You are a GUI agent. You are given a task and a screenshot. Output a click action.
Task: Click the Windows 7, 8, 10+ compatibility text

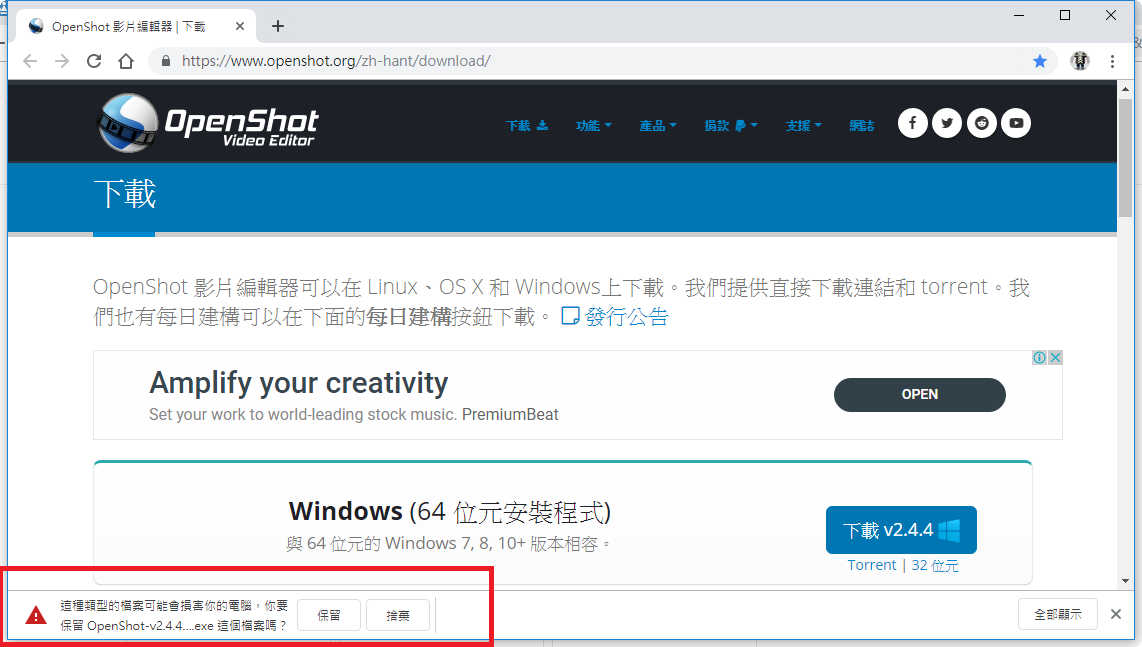[x=448, y=544]
